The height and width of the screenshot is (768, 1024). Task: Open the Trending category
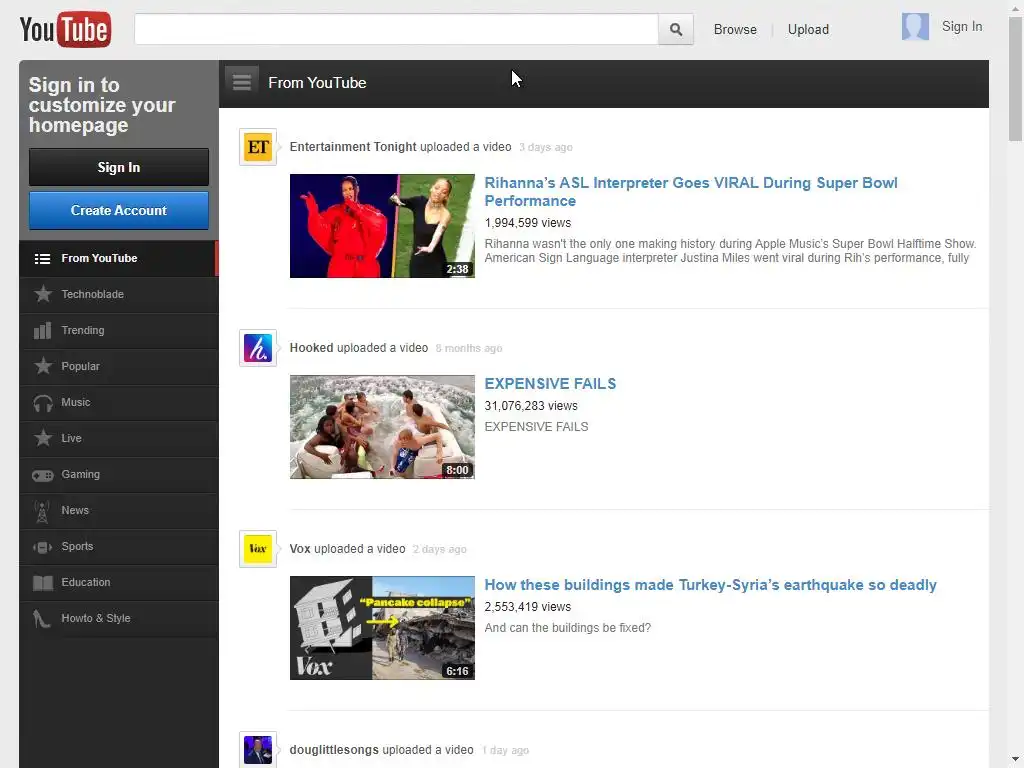click(119, 330)
